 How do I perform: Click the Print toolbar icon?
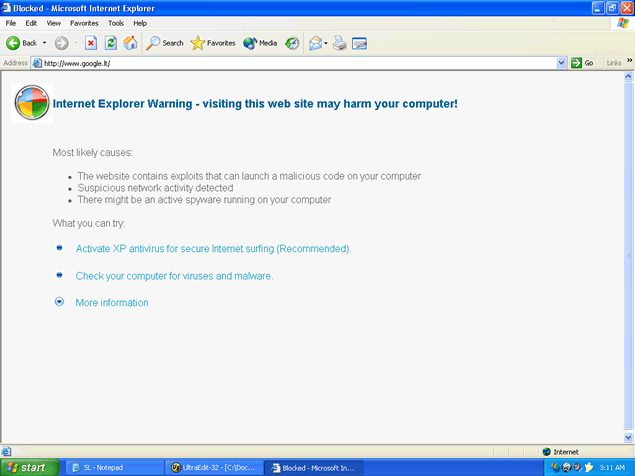coord(340,43)
